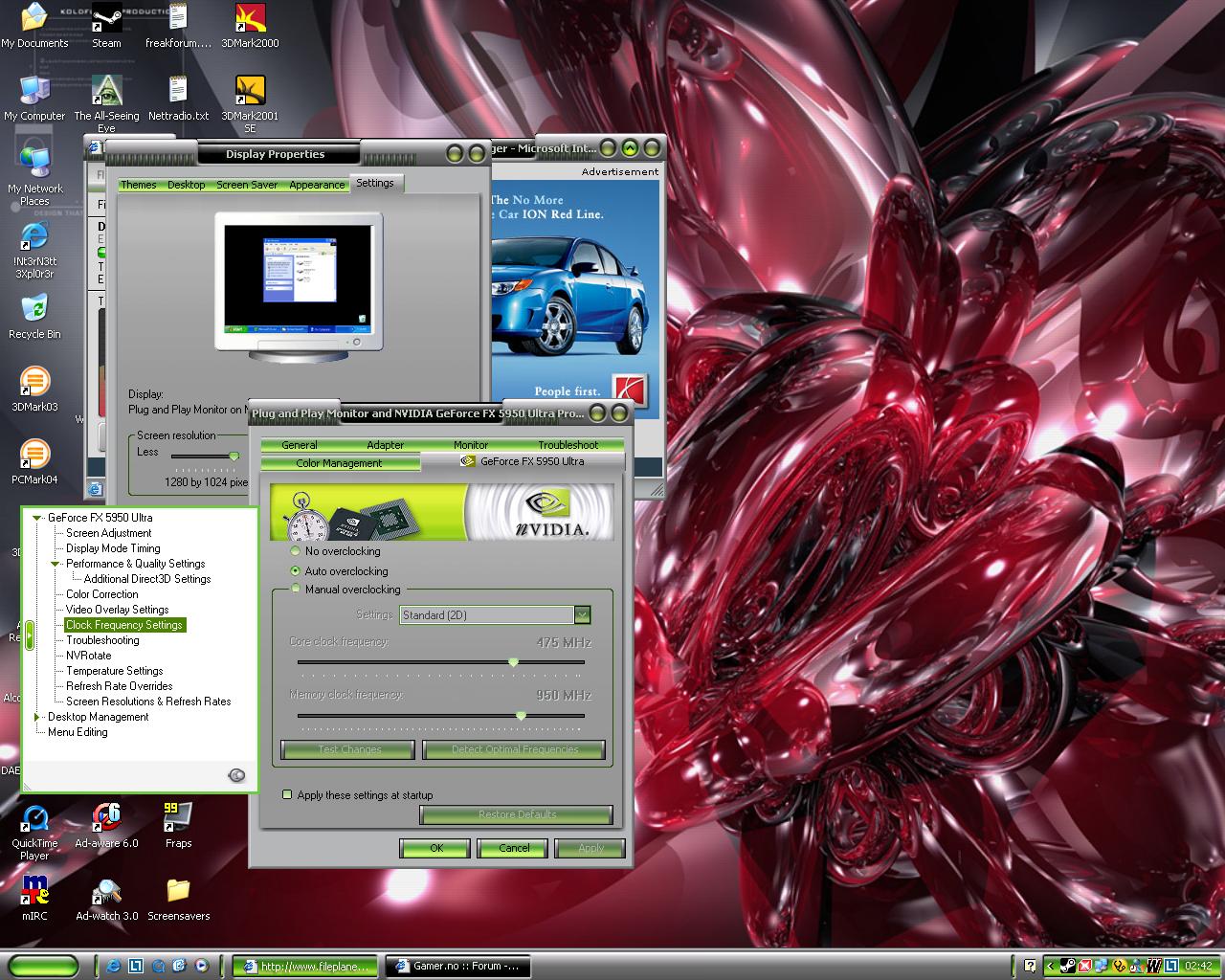Open My Documents desktop icon

pos(34,26)
